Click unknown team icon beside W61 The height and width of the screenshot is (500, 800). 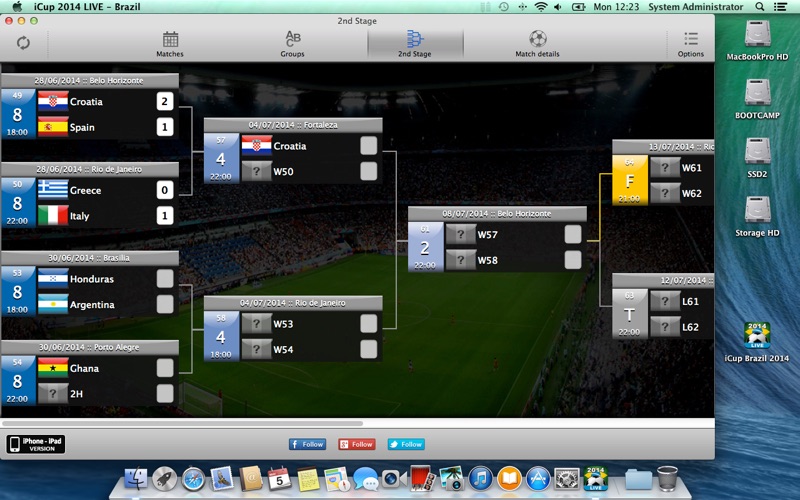(x=665, y=167)
